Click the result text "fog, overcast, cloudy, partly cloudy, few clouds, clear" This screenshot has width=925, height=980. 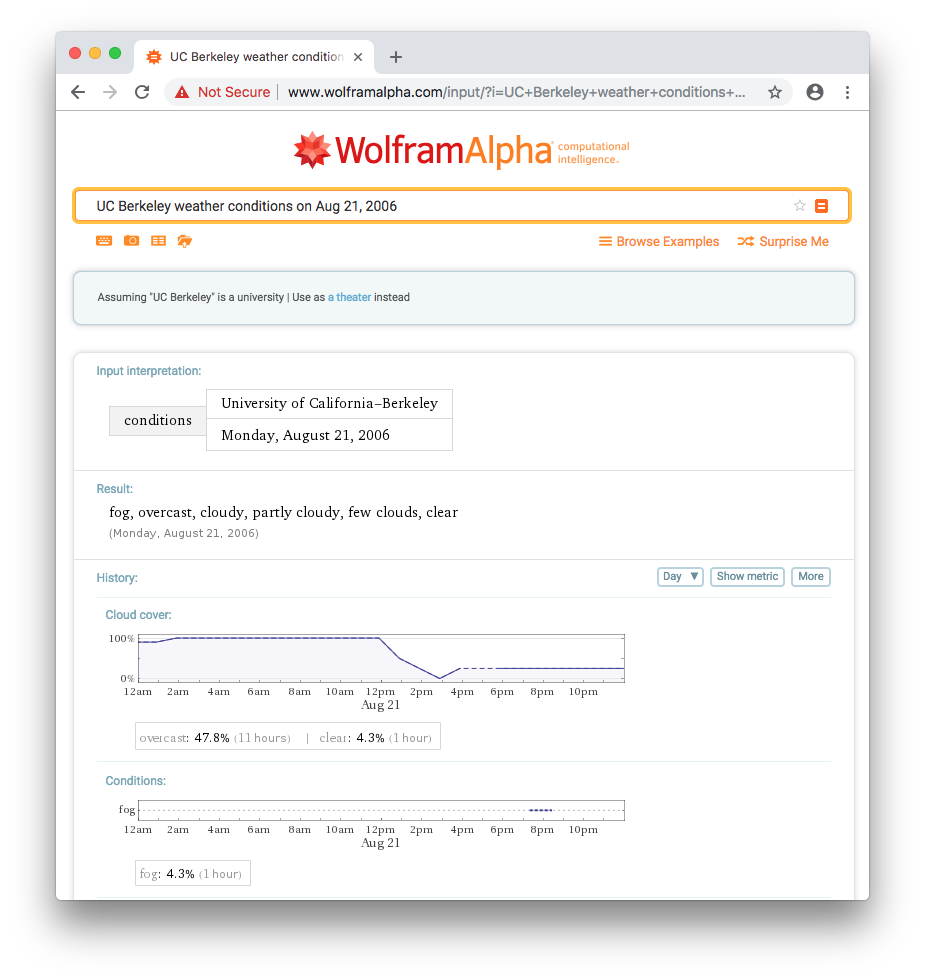tap(284, 512)
